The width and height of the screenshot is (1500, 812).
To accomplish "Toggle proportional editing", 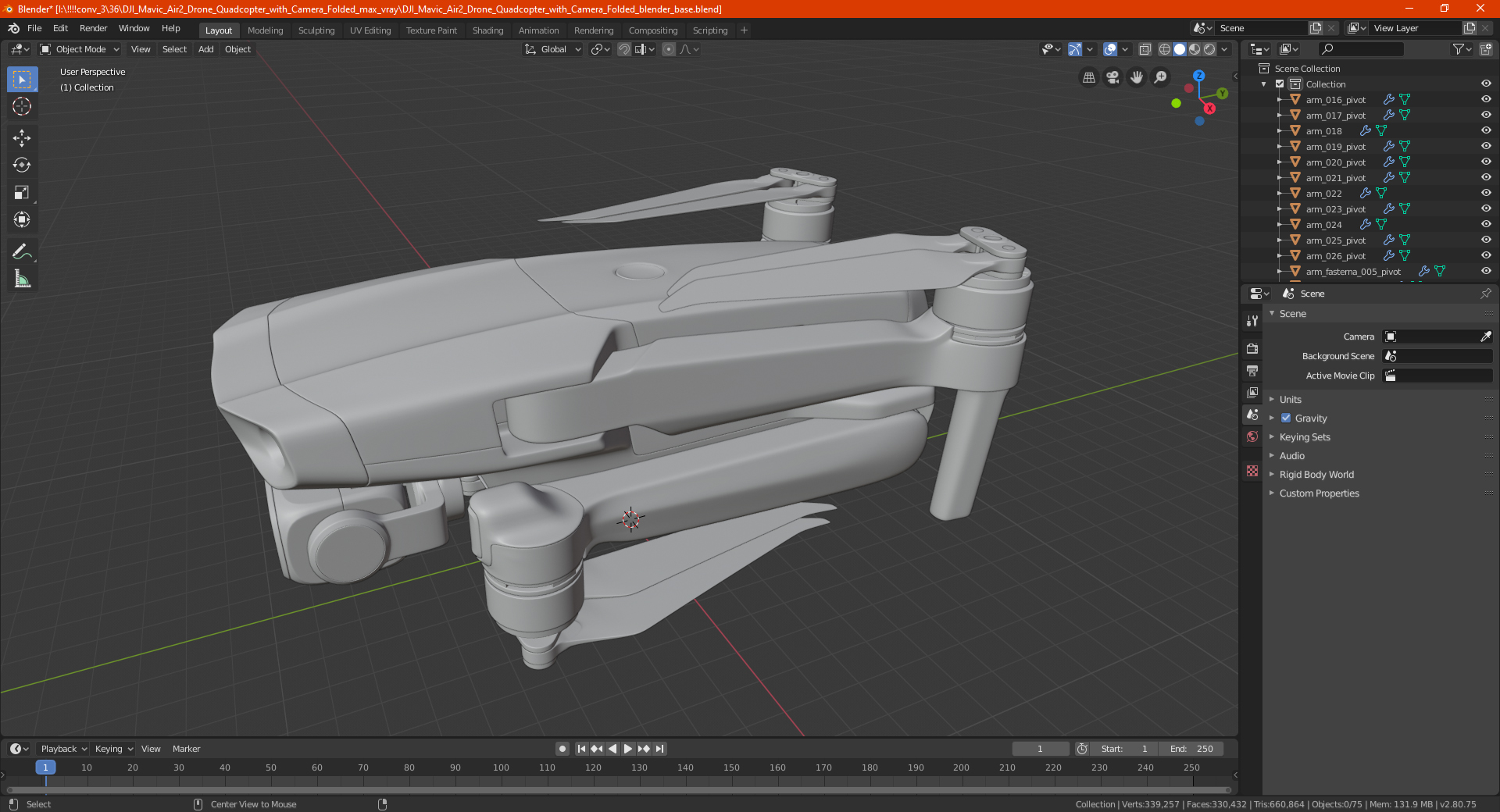I will pos(669,49).
